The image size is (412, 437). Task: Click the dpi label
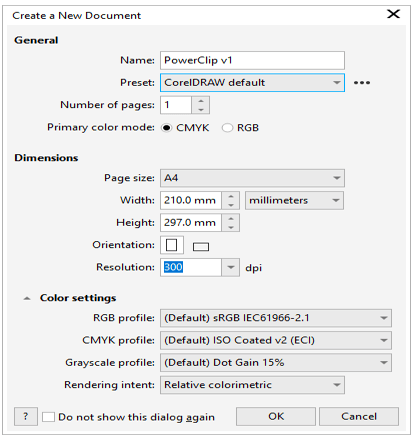[253, 268]
